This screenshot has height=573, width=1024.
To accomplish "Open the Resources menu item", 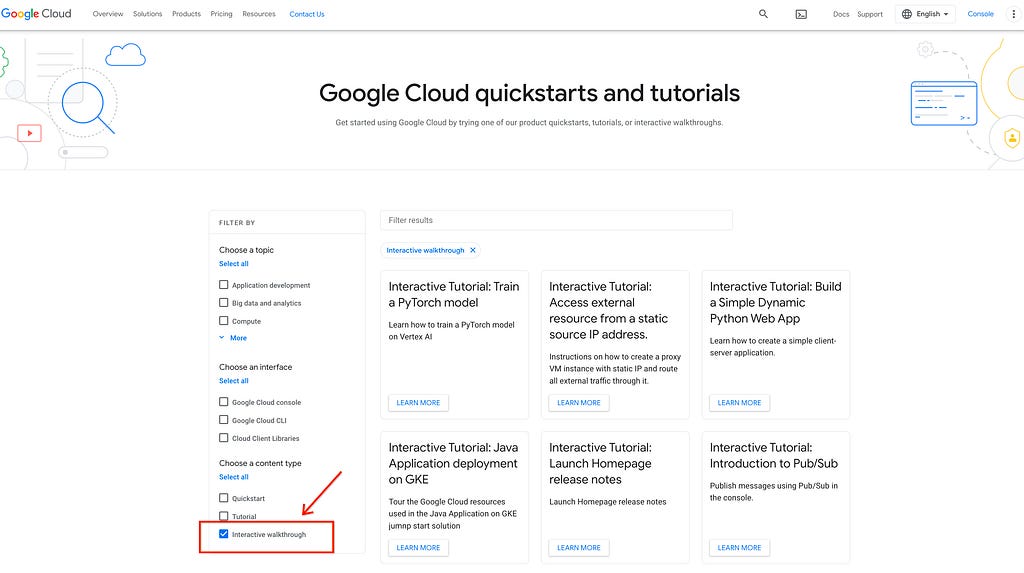I will click(x=259, y=14).
